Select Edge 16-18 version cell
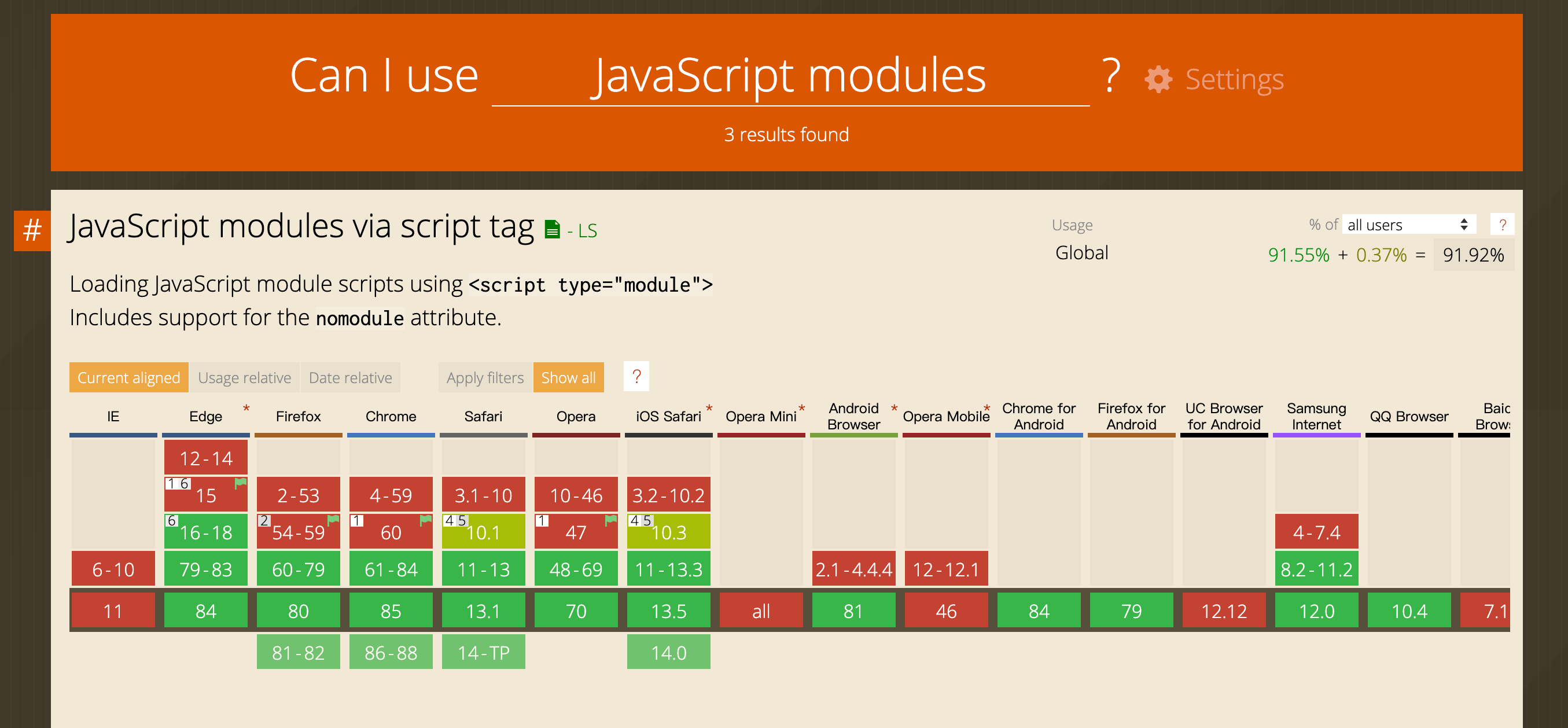Image resolution: width=1568 pixels, height=728 pixels. (206, 531)
